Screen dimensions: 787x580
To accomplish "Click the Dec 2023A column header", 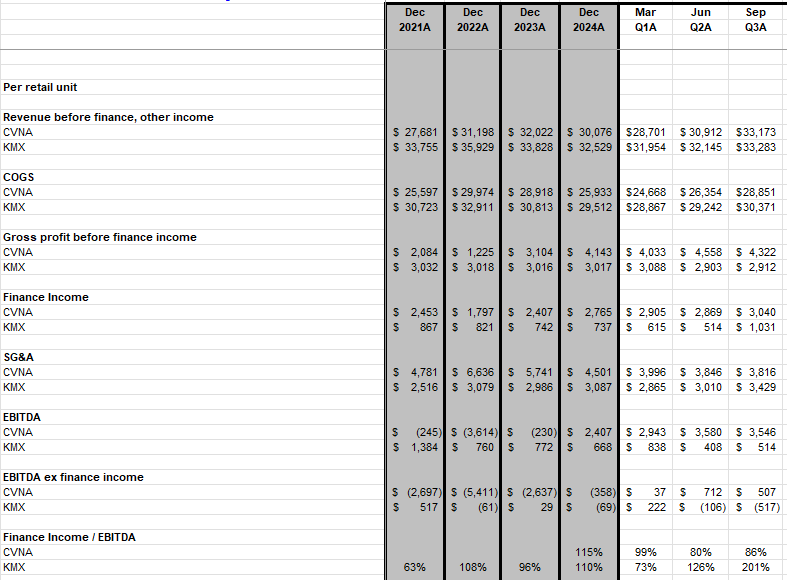I will pyautogui.click(x=530, y=20).
